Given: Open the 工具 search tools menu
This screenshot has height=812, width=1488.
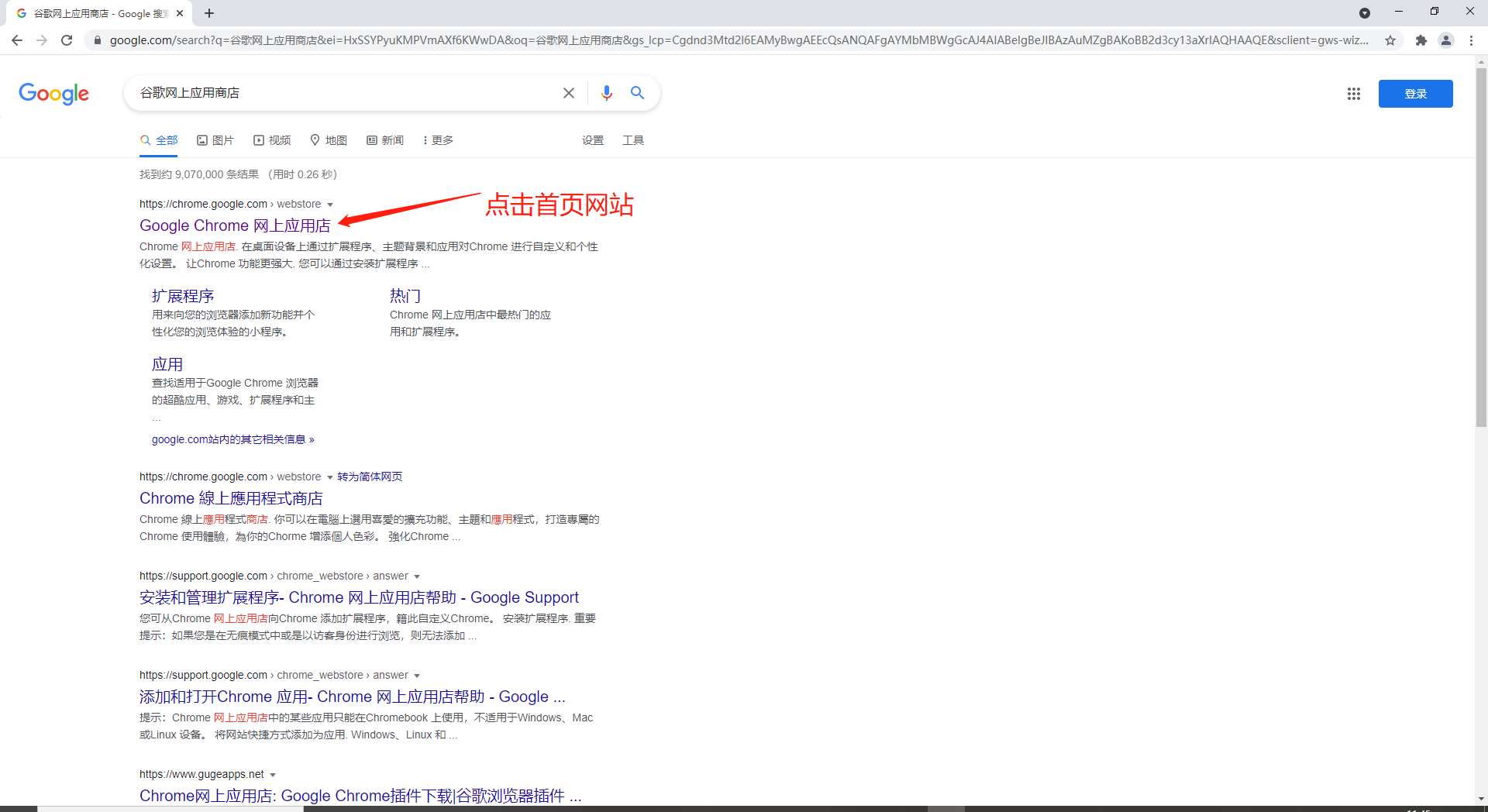Looking at the screenshot, I should pyautogui.click(x=632, y=140).
